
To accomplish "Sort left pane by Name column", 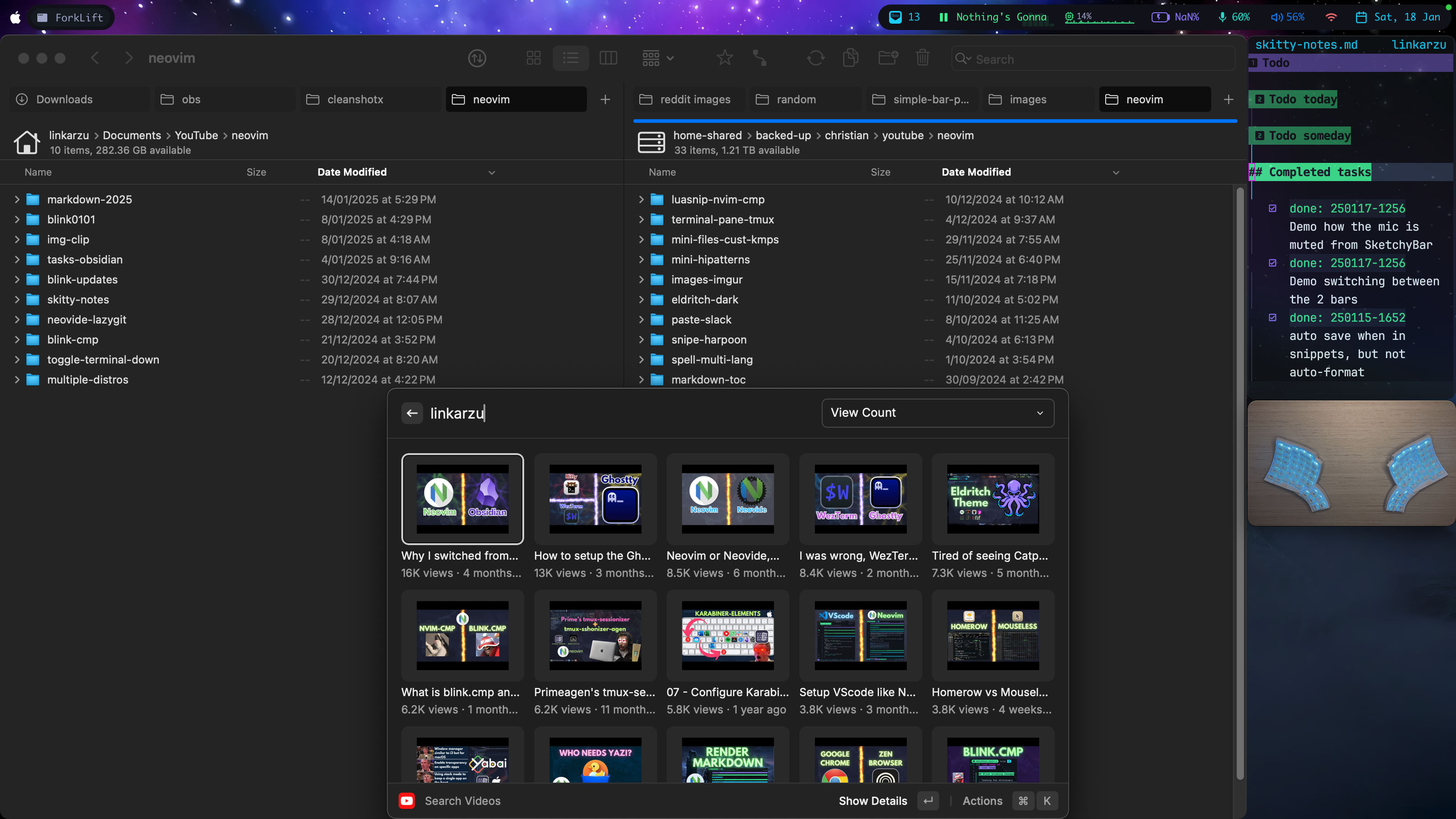I will point(38,172).
